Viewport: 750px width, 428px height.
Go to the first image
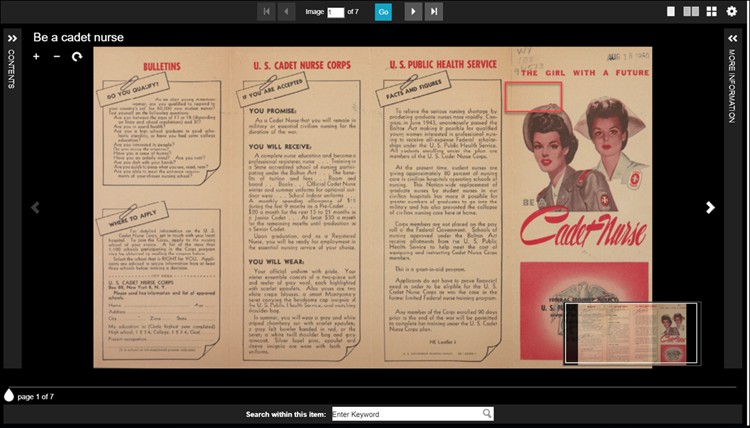[x=266, y=11]
